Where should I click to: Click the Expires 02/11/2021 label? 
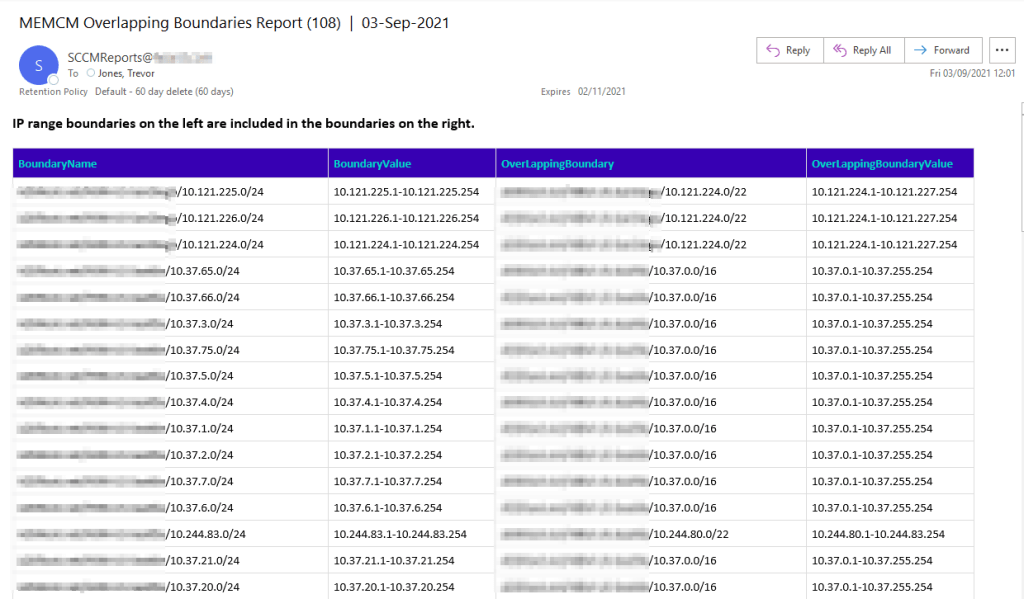(x=583, y=91)
